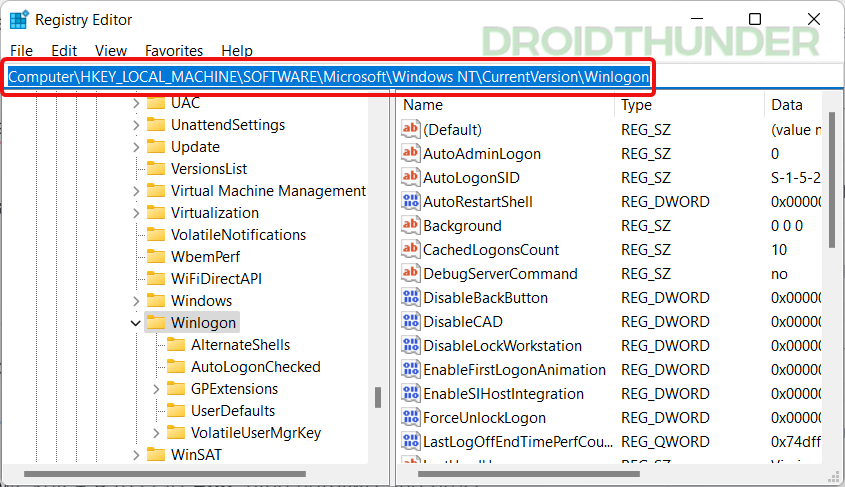This screenshot has width=845, height=487.
Task: Expand the Virtual Machine Management key
Action: click(x=135, y=191)
